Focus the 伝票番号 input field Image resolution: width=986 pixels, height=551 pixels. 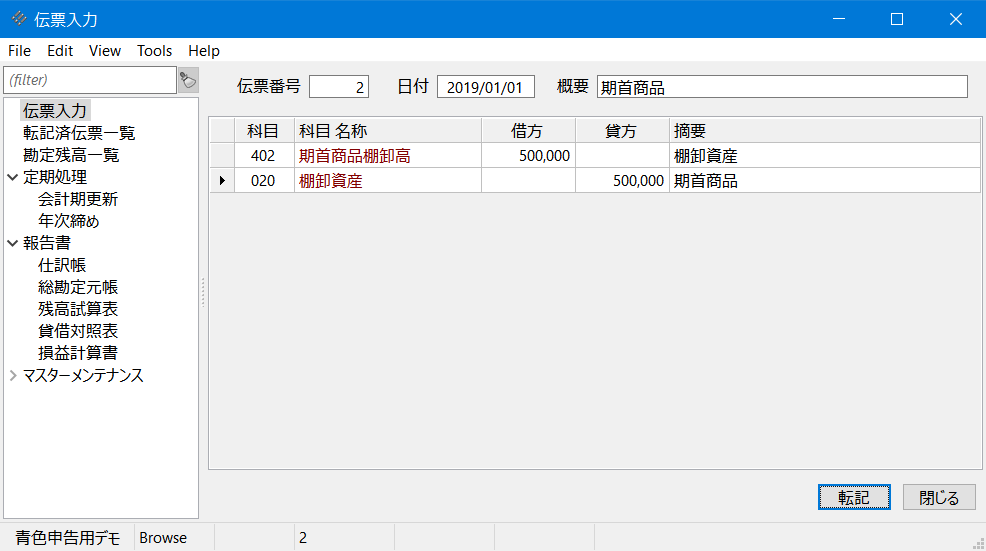(x=339, y=87)
